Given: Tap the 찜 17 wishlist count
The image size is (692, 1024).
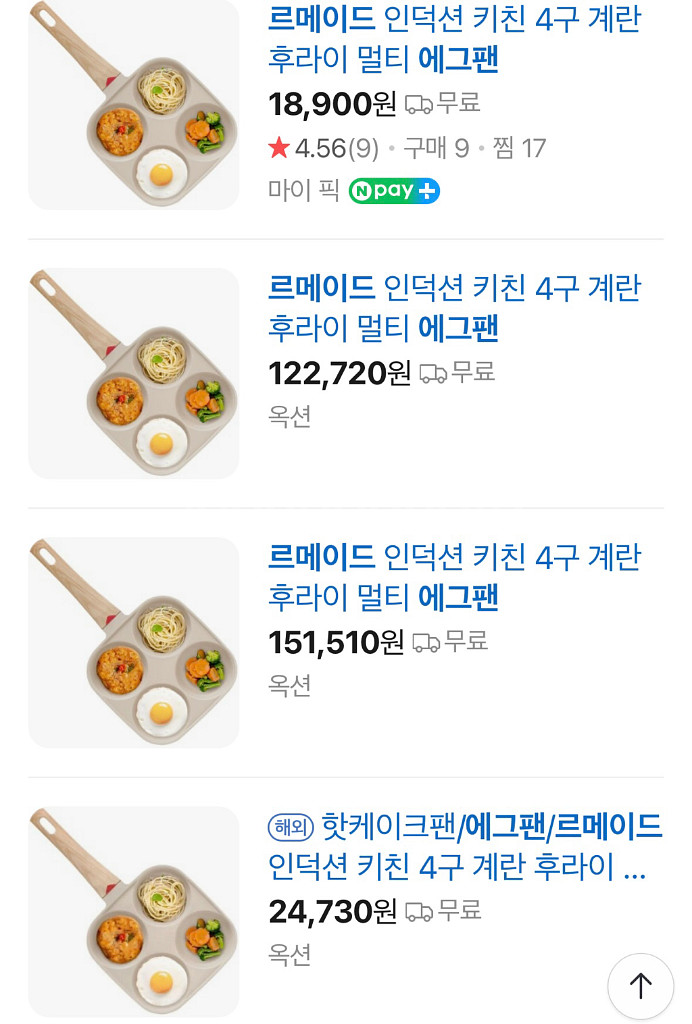Looking at the screenshot, I should coord(519,149).
